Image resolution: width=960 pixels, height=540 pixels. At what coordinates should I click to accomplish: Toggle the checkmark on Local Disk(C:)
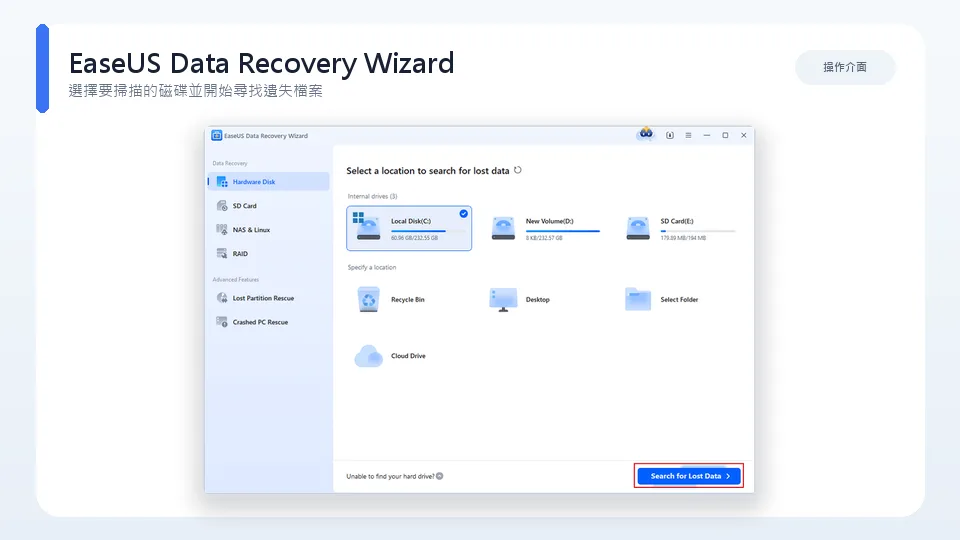pos(463,214)
